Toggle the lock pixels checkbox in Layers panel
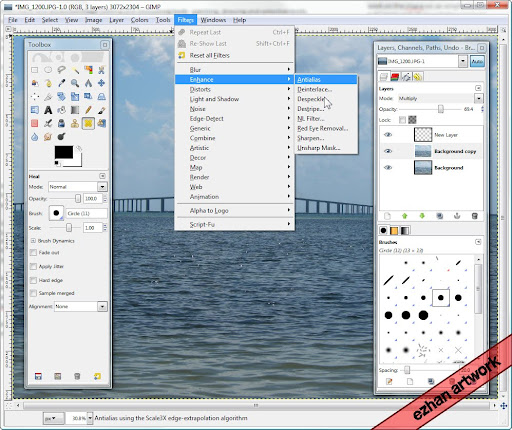This screenshot has height=430, width=512. pyautogui.click(x=403, y=120)
